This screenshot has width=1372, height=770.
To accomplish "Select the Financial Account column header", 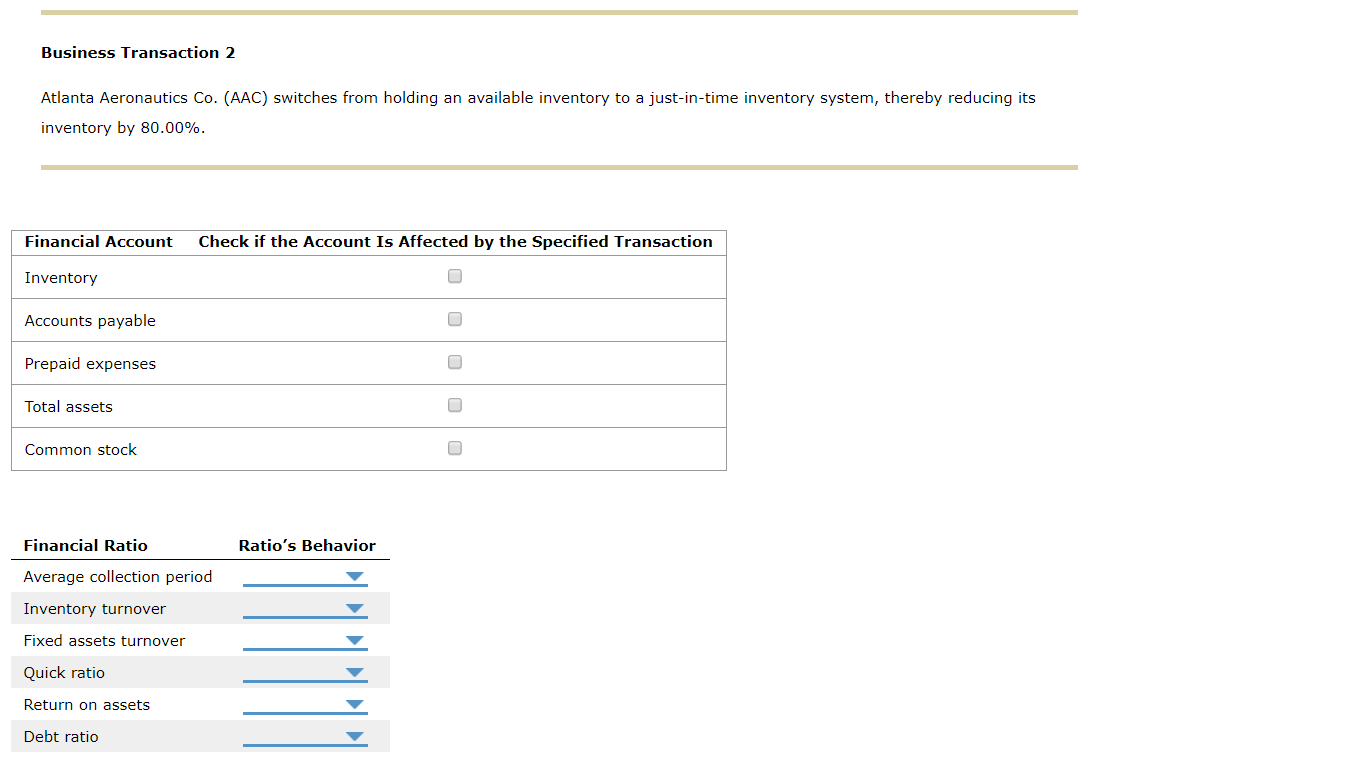I will pos(98,241).
